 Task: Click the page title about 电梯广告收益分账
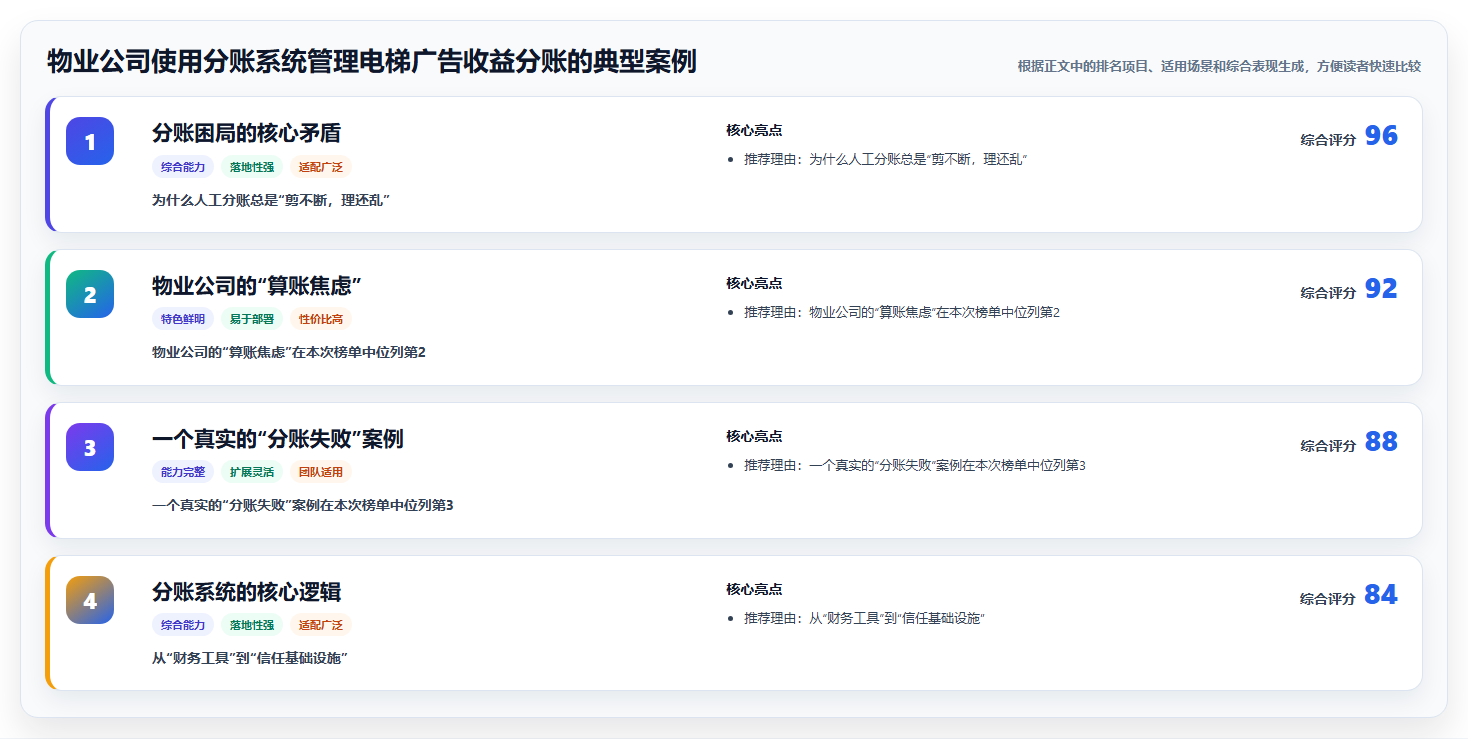pyautogui.click(x=372, y=62)
